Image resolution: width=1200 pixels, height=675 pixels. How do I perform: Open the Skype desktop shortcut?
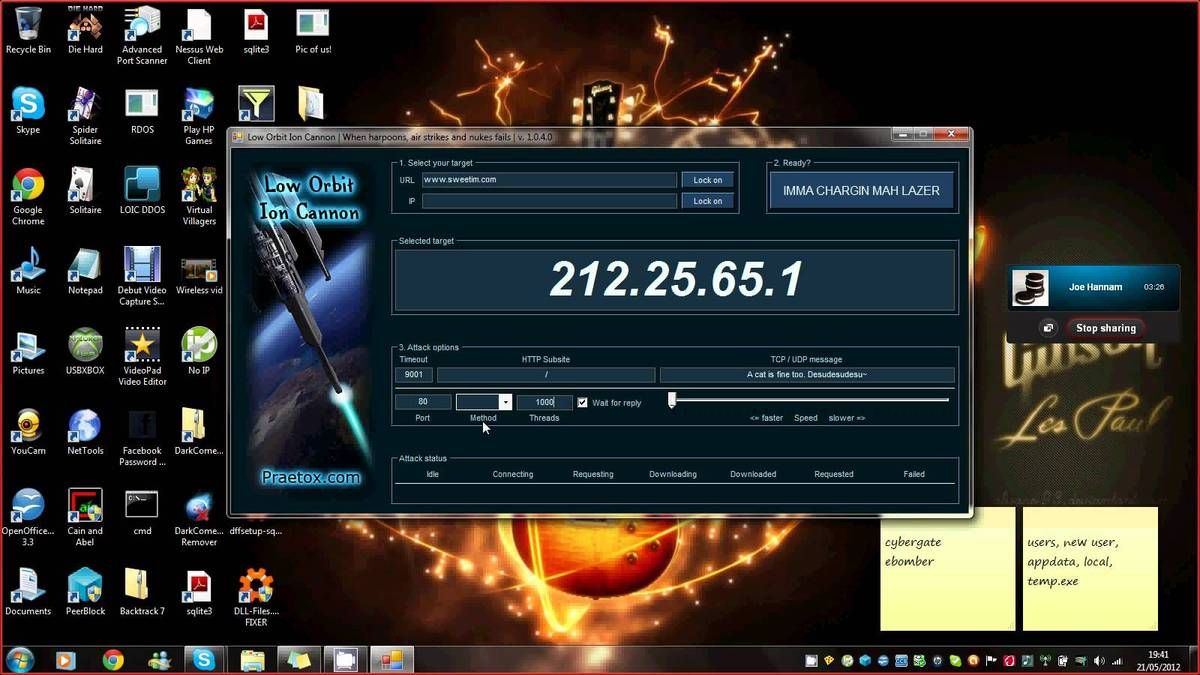point(28,111)
